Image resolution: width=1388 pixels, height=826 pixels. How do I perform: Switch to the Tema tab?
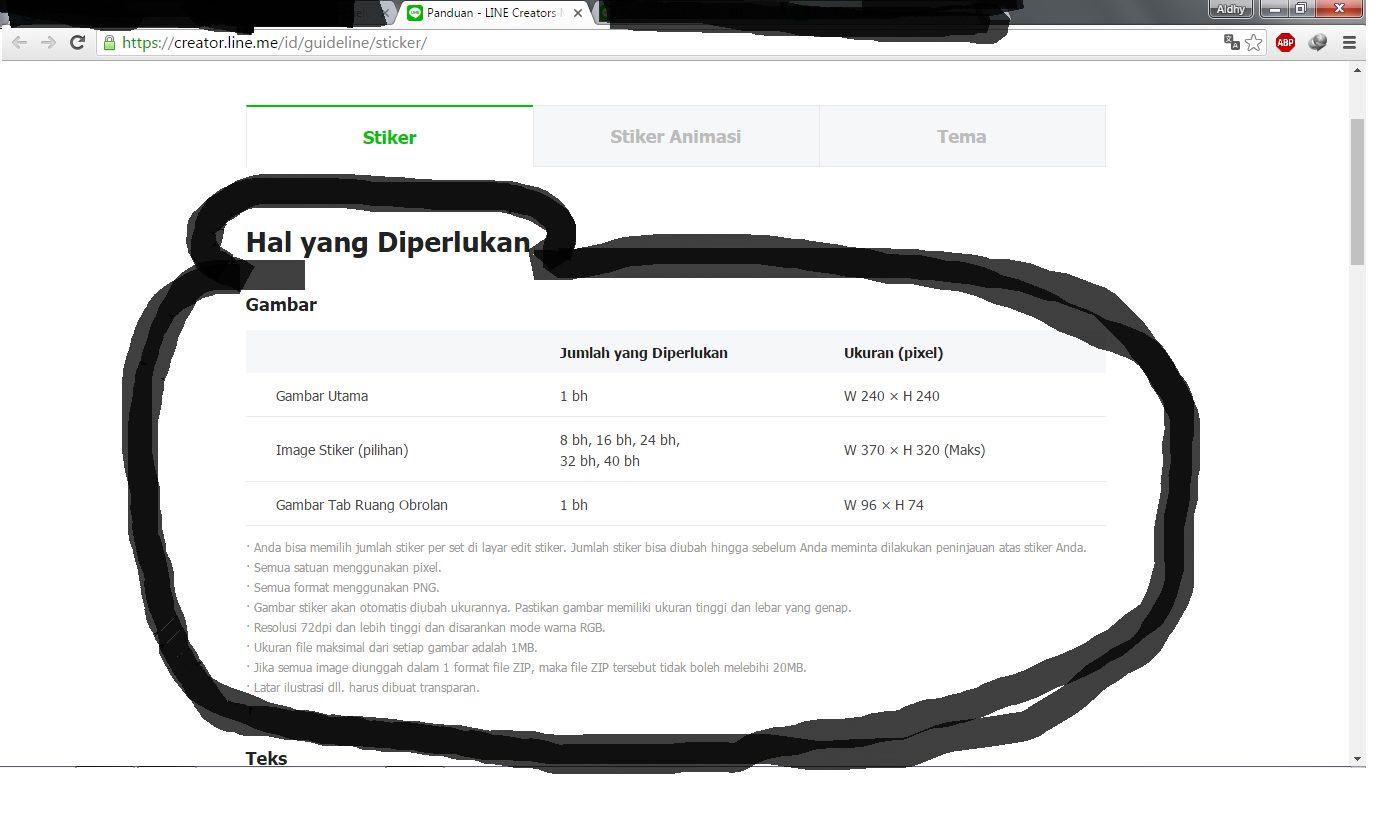tap(962, 137)
